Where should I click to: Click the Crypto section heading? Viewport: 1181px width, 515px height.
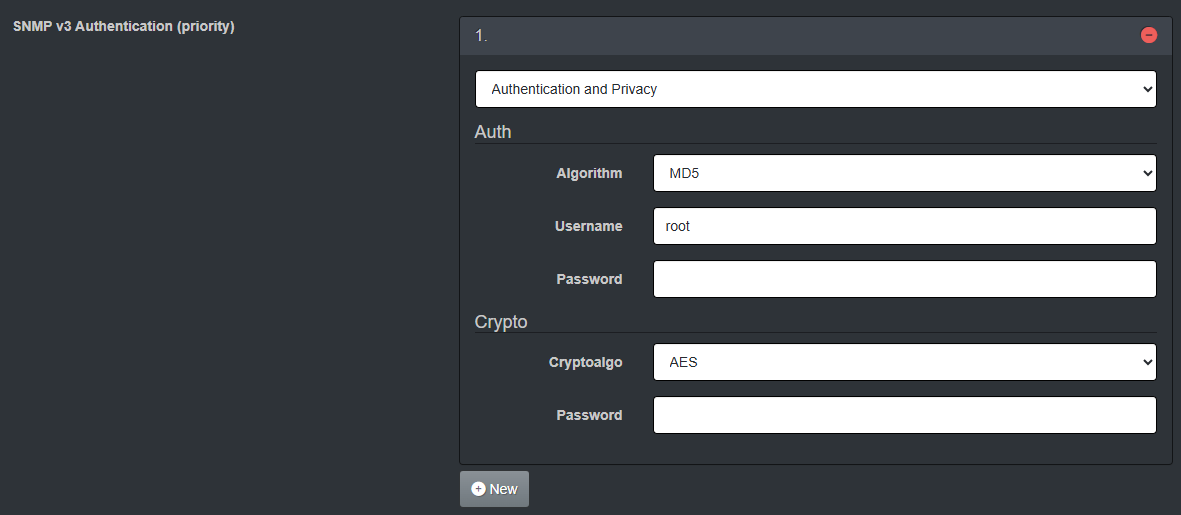[501, 321]
